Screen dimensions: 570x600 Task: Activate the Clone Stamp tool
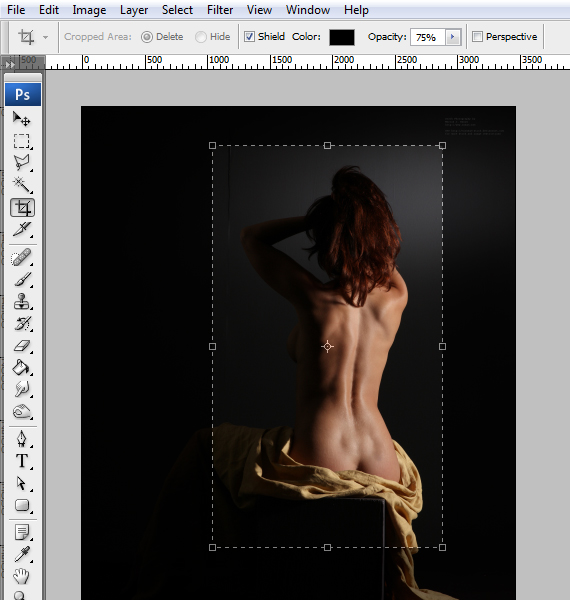tap(21, 301)
